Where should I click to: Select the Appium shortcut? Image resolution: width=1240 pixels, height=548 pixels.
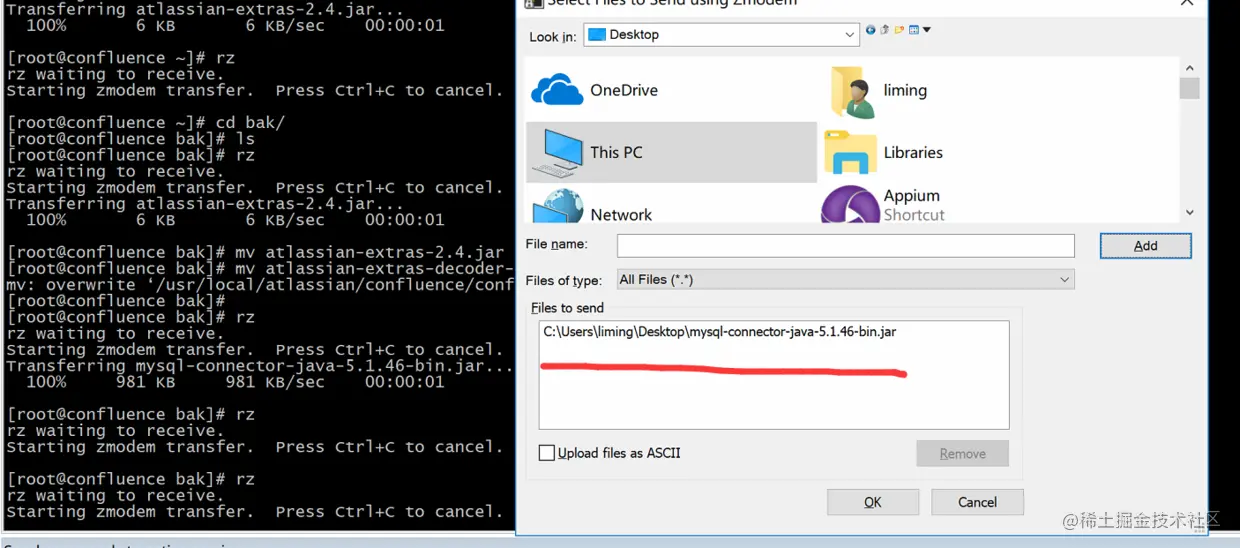[x=882, y=204]
